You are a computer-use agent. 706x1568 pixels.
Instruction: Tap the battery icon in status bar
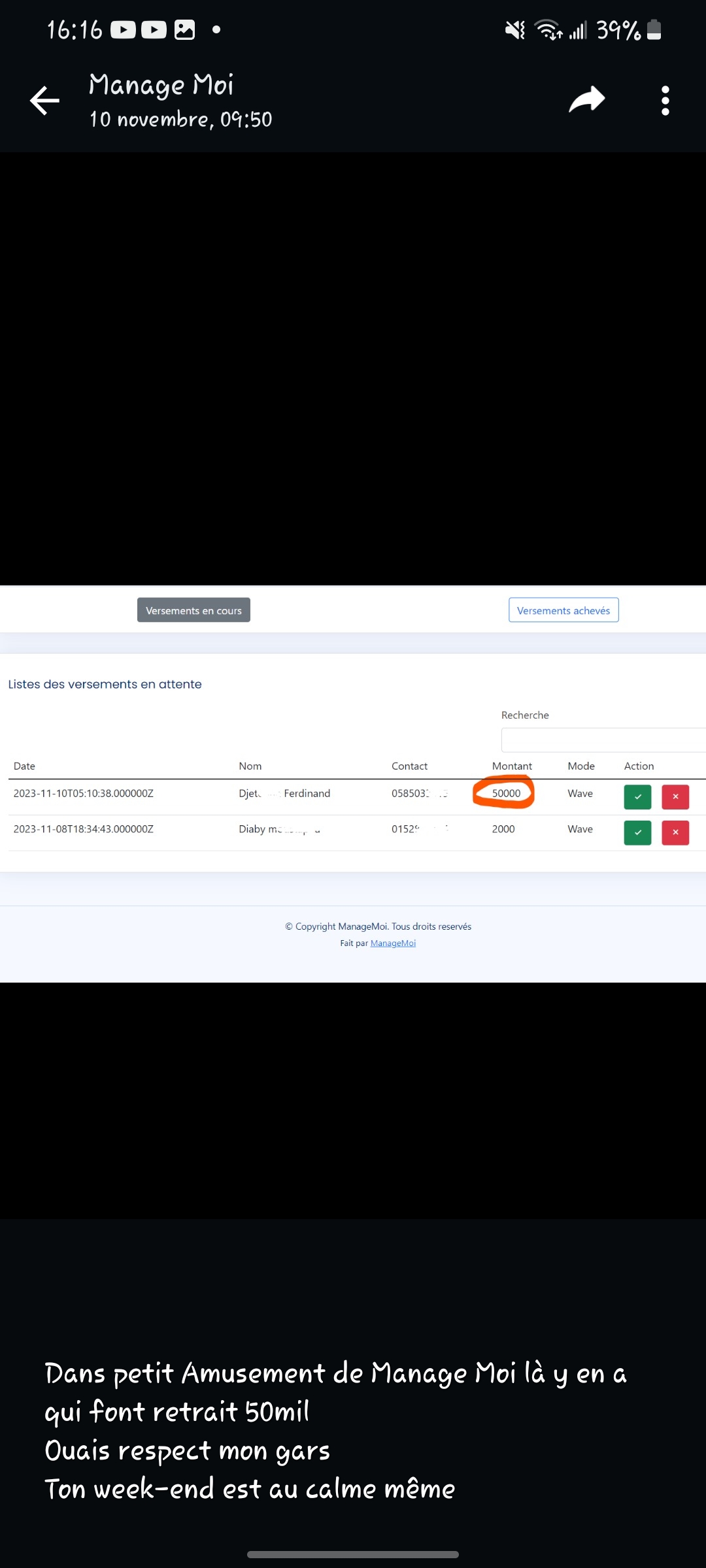tap(654, 30)
